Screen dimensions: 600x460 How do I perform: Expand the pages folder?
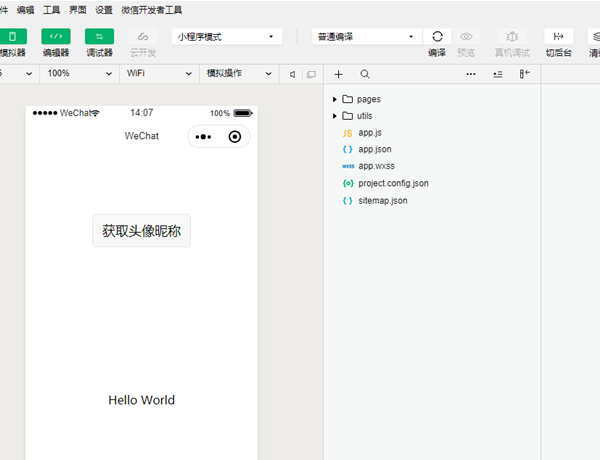pyautogui.click(x=335, y=100)
